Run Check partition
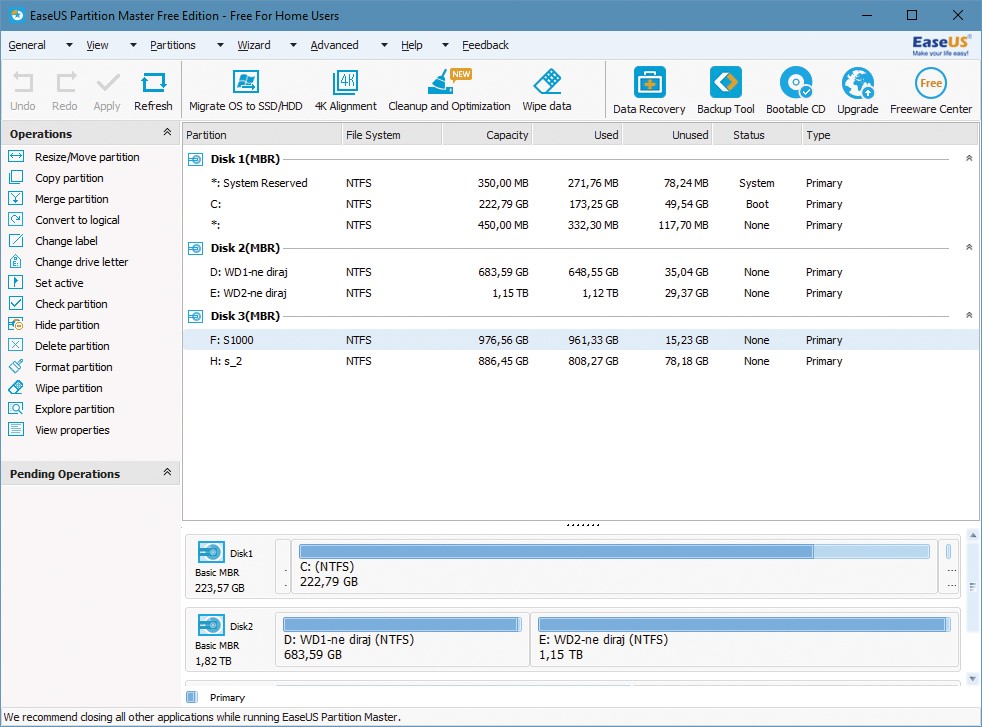The height and width of the screenshot is (727, 982). (71, 304)
